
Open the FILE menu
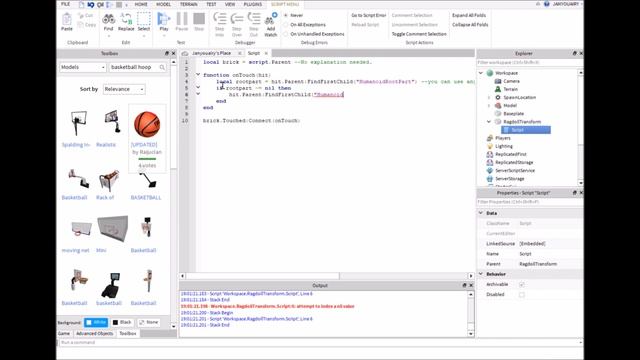click(x=65, y=4)
